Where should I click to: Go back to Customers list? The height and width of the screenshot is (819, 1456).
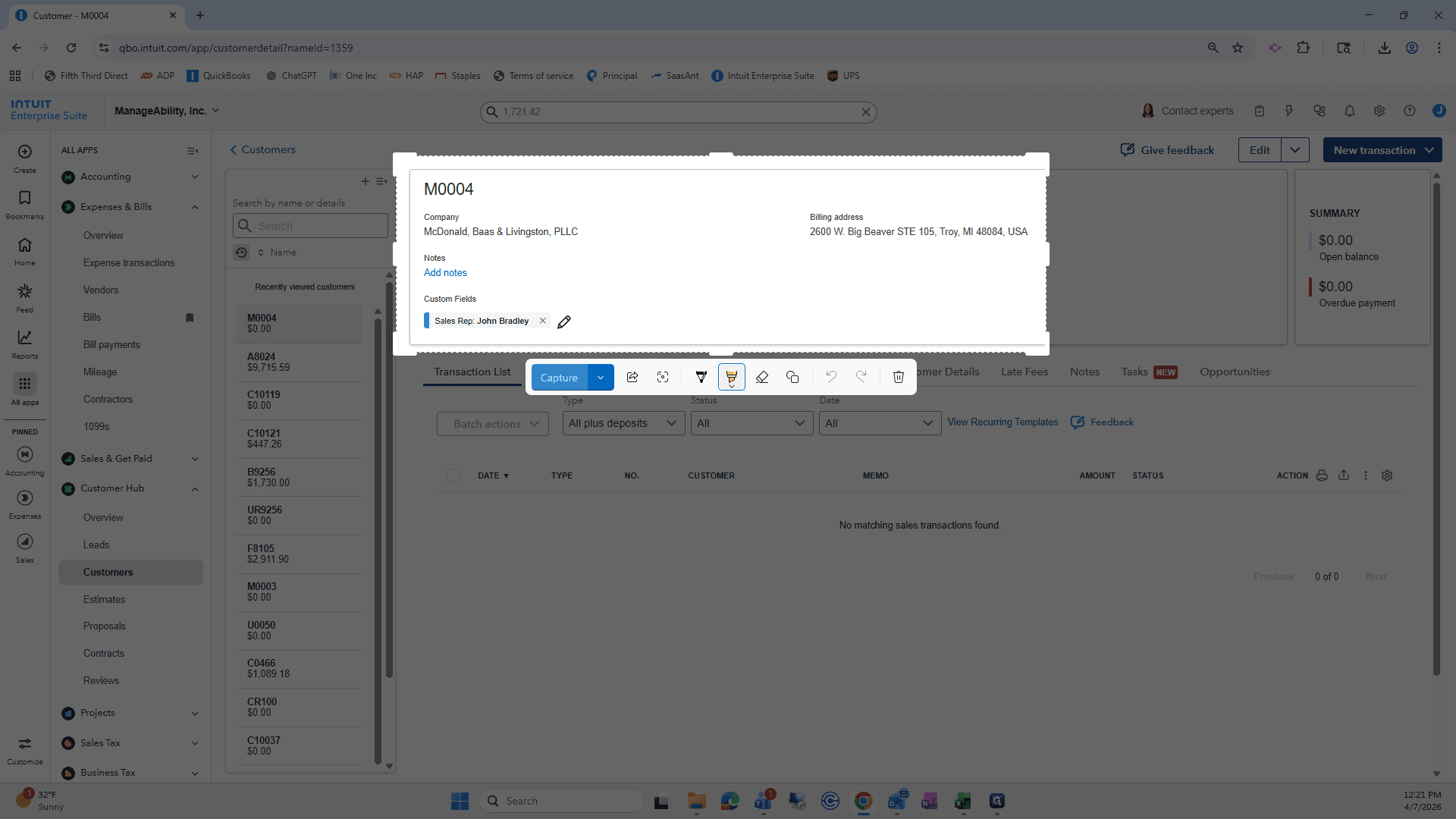pos(263,150)
